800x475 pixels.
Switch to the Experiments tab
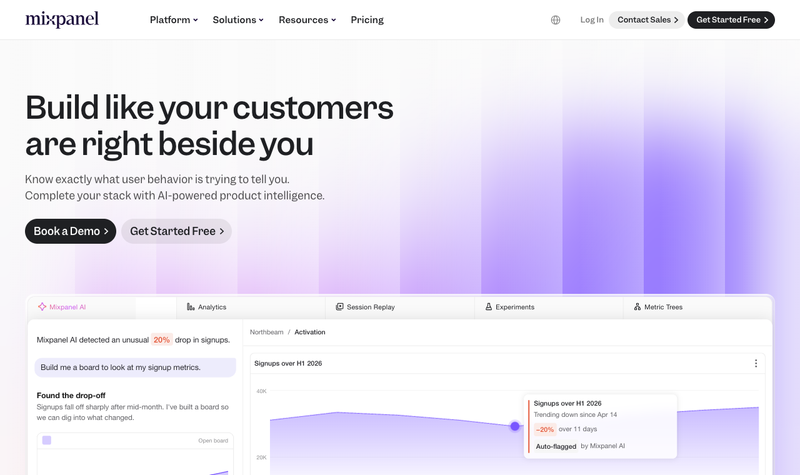(548, 307)
